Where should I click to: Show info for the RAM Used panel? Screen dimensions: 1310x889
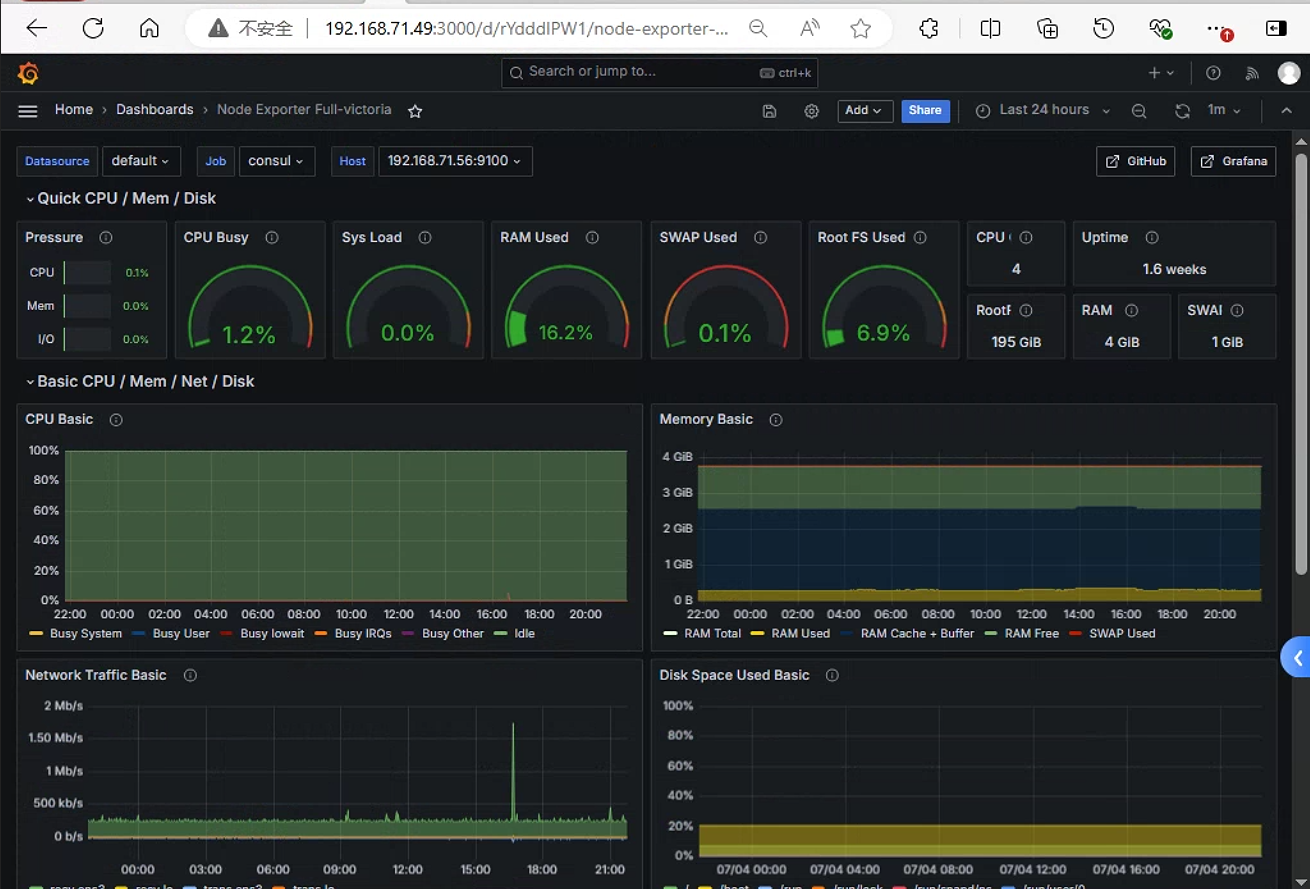(592, 238)
